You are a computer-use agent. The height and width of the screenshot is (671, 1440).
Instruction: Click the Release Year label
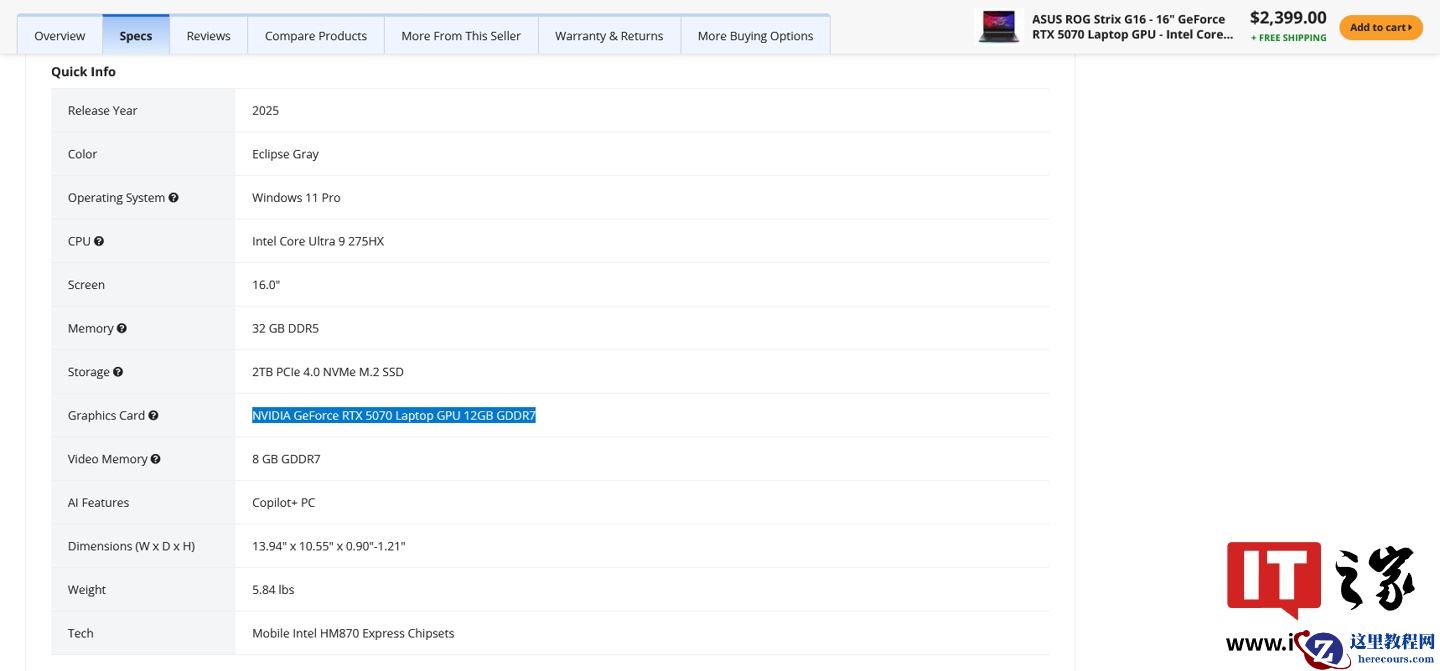pyautogui.click(x=103, y=111)
